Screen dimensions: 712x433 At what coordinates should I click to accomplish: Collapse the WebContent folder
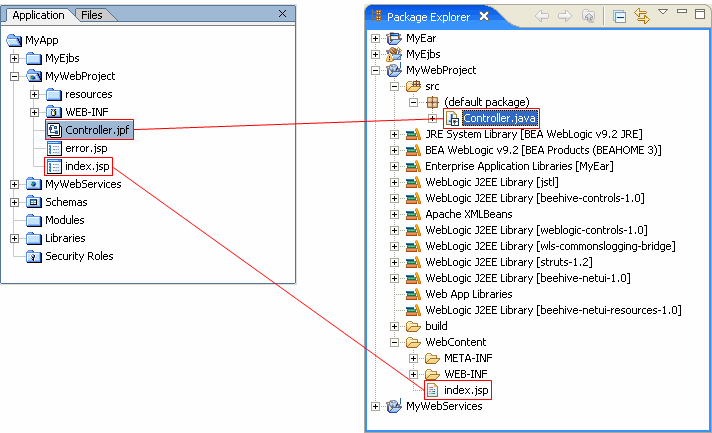394,342
